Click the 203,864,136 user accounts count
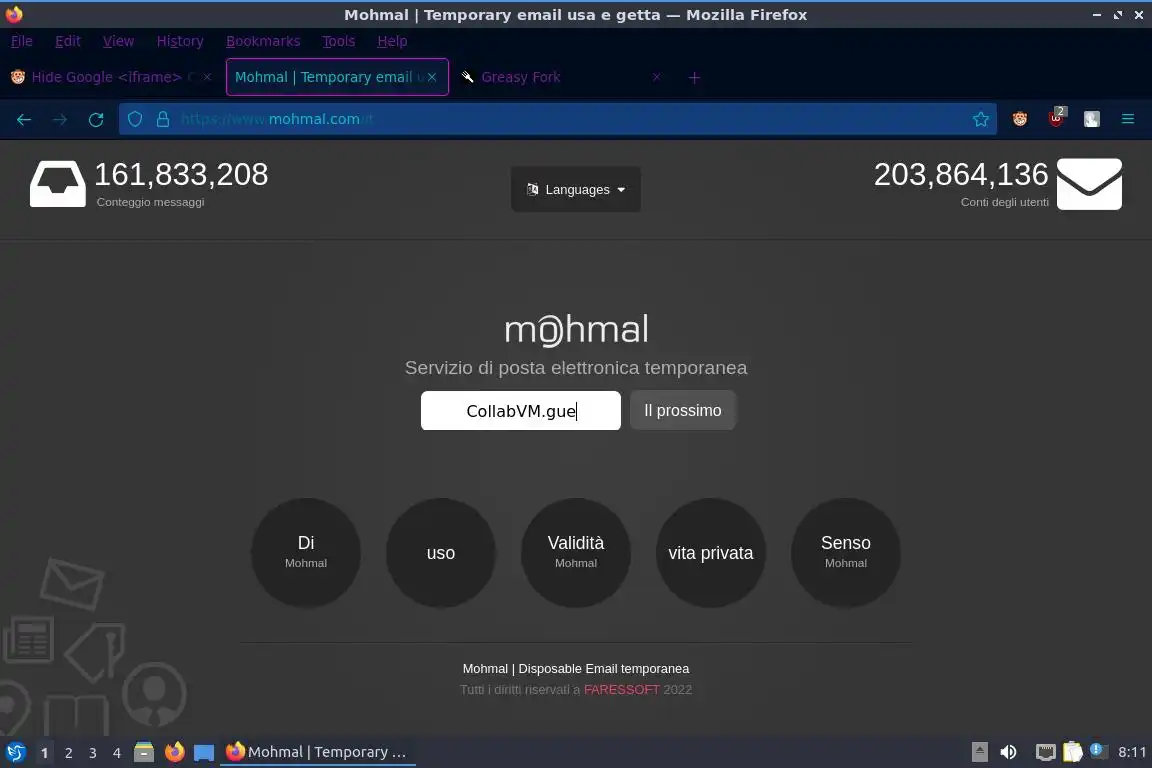Screen dimensions: 1152x768 pyautogui.click(x=961, y=175)
